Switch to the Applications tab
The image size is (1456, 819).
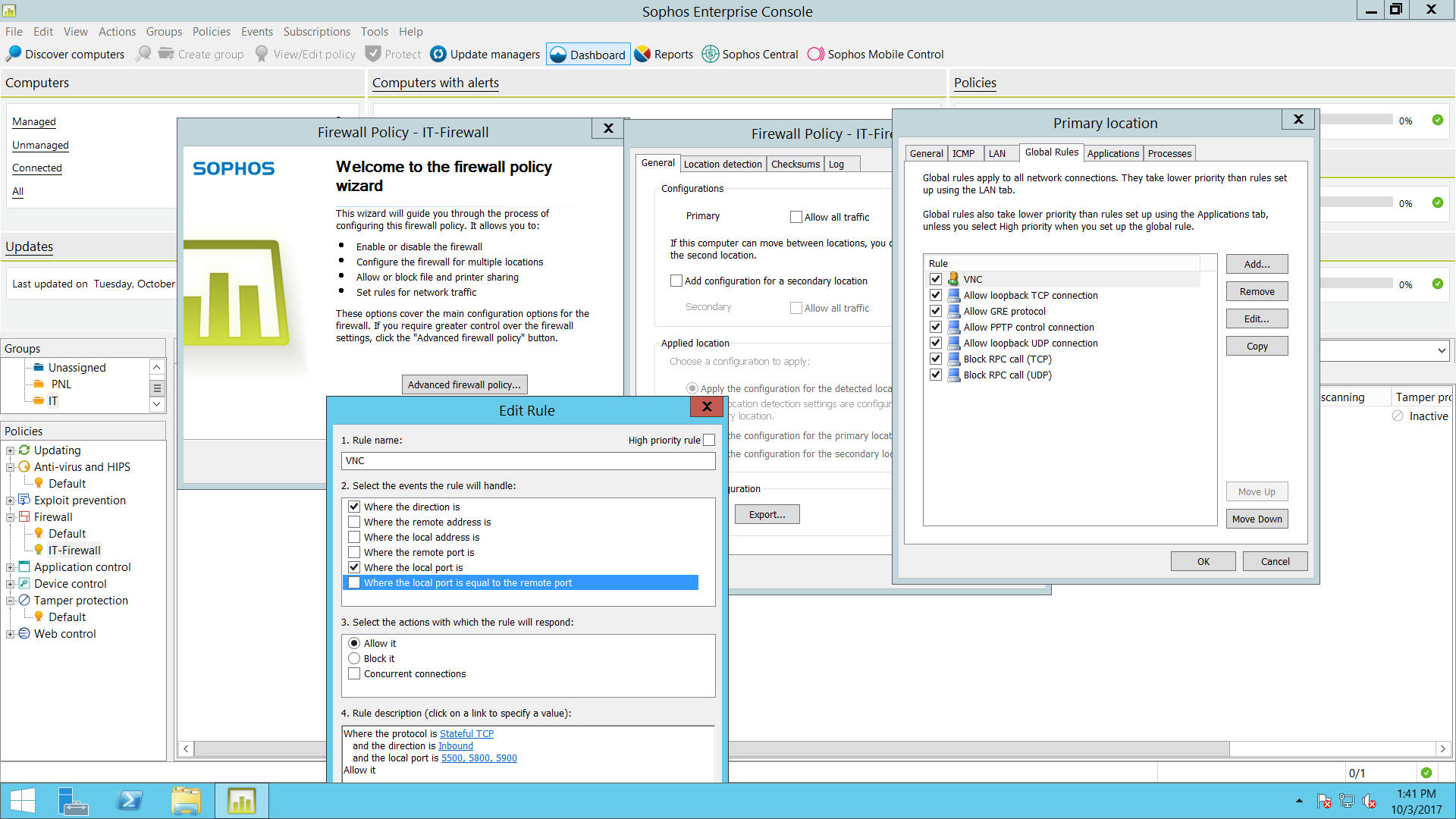(1112, 153)
